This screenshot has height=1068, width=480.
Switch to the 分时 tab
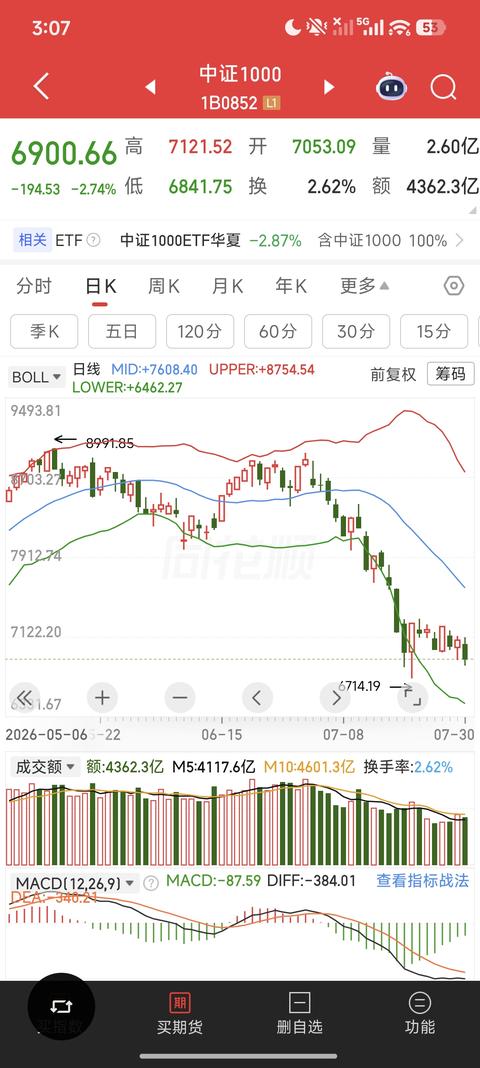pyautogui.click(x=34, y=286)
